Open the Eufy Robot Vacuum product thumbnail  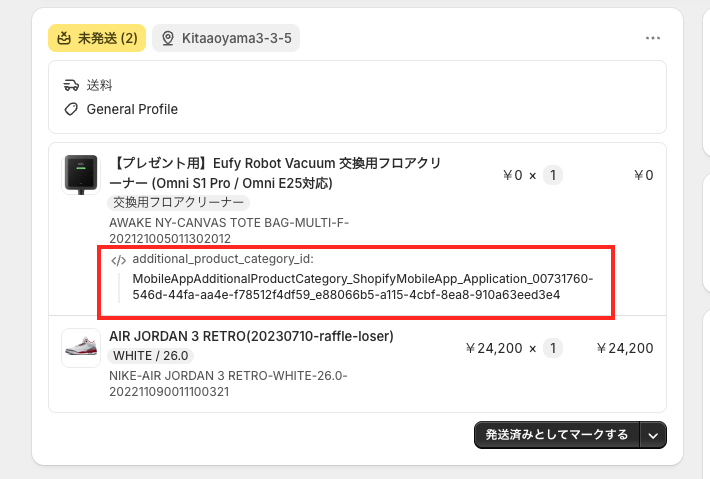tap(81, 175)
